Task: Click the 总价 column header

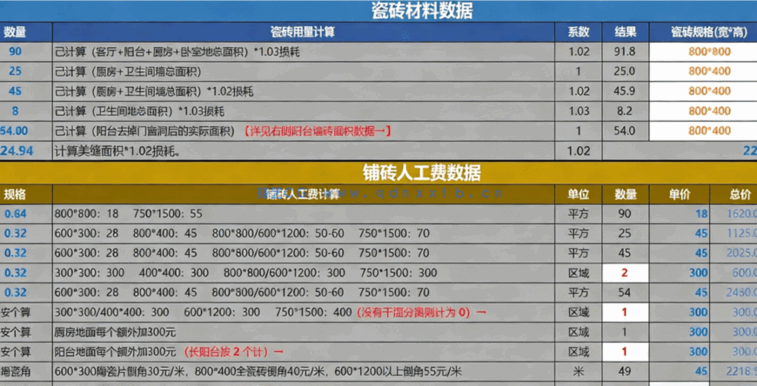Action: click(734, 194)
